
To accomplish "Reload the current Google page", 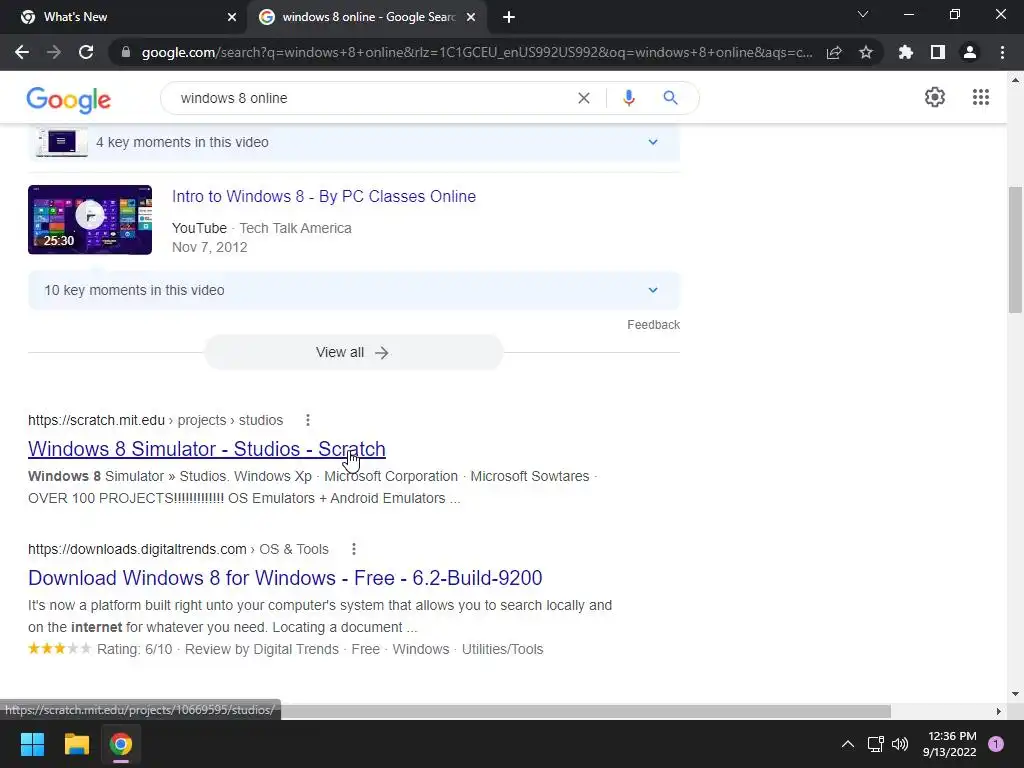I will click(86, 52).
